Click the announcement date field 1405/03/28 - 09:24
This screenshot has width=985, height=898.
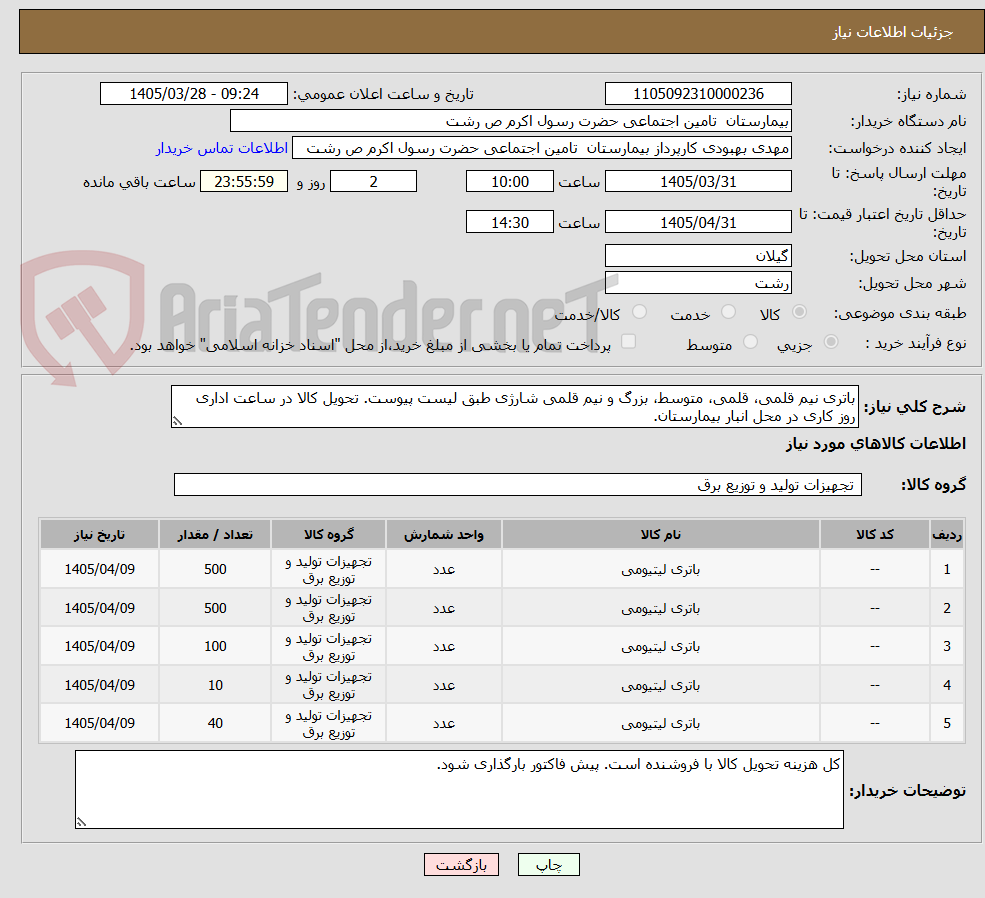click(193, 94)
